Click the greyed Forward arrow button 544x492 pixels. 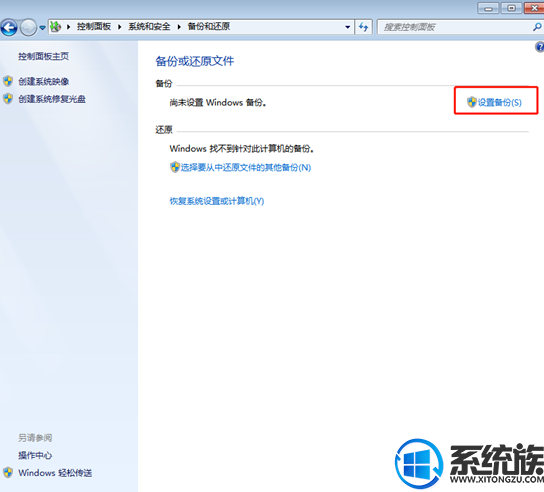click(x=28, y=27)
